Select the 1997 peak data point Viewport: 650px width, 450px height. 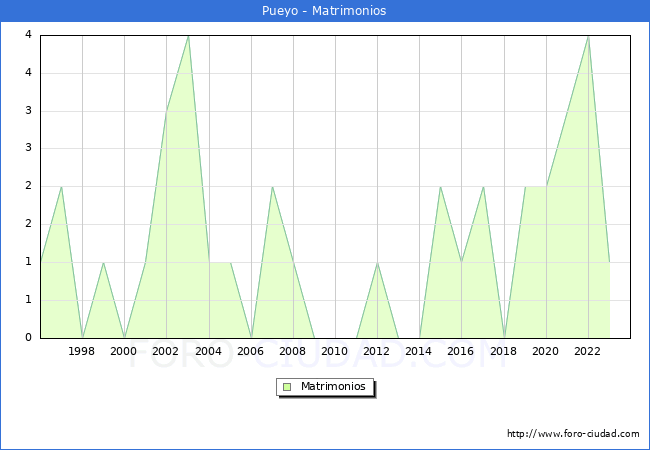pos(62,187)
